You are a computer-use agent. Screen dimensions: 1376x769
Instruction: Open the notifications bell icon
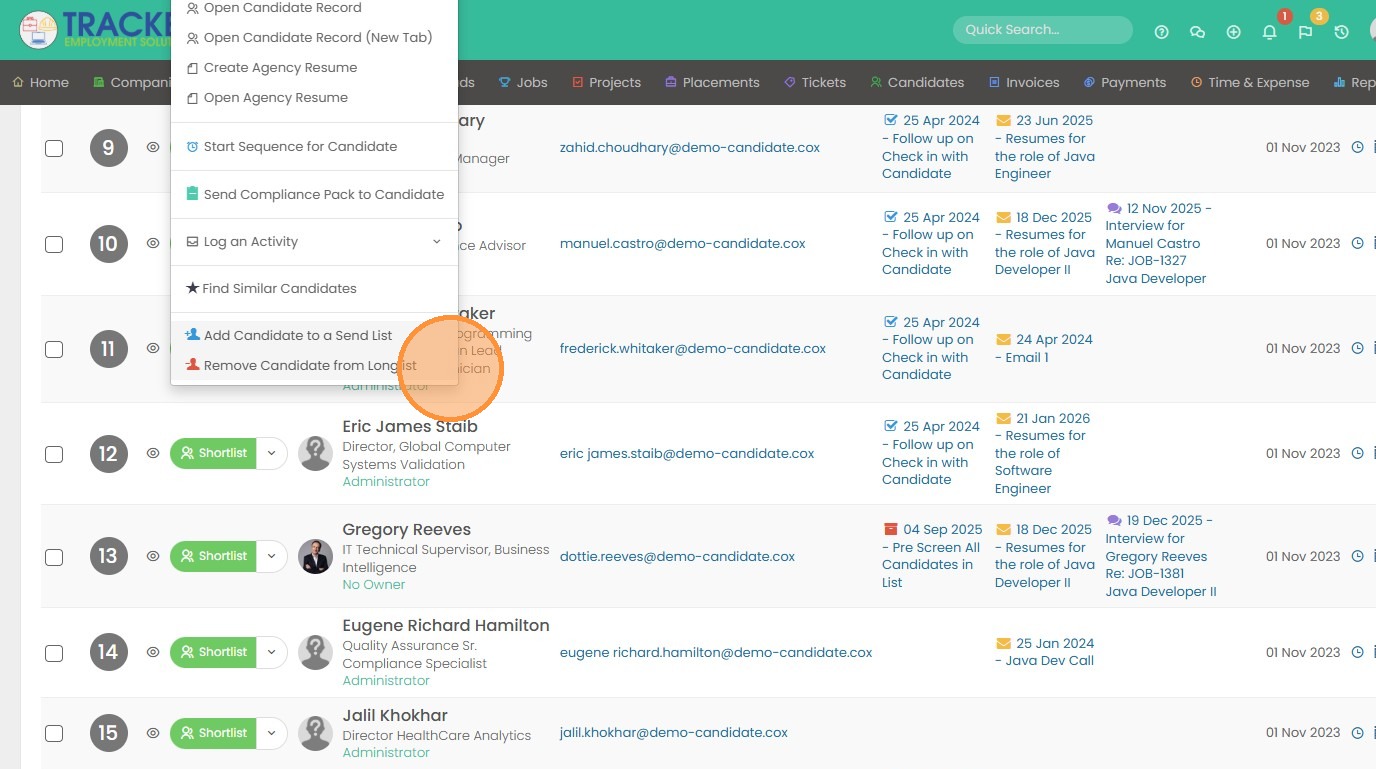click(1269, 32)
